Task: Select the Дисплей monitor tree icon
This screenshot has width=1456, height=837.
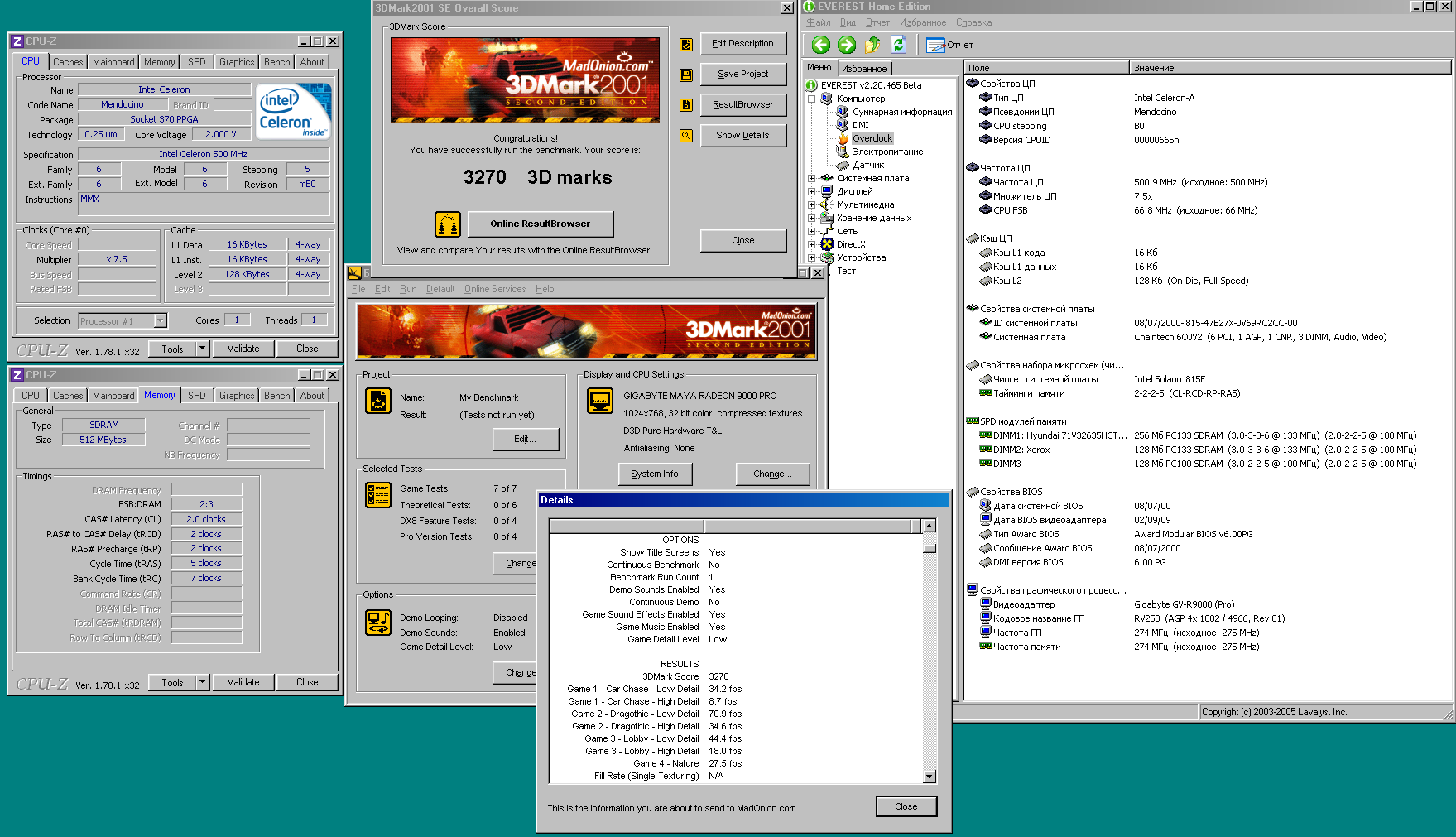Action: 827,191
